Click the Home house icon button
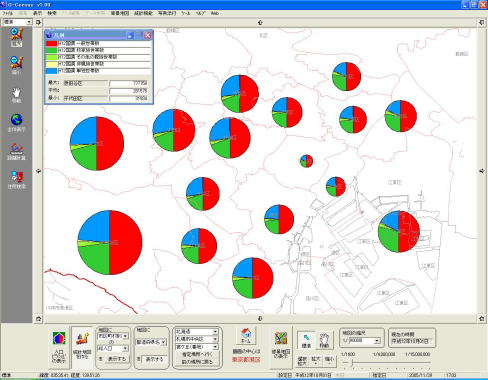 [x=246, y=336]
